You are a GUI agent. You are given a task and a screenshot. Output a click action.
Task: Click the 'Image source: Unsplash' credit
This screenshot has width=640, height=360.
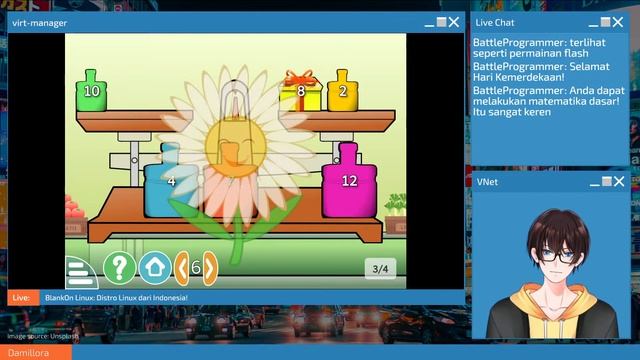coord(43,336)
